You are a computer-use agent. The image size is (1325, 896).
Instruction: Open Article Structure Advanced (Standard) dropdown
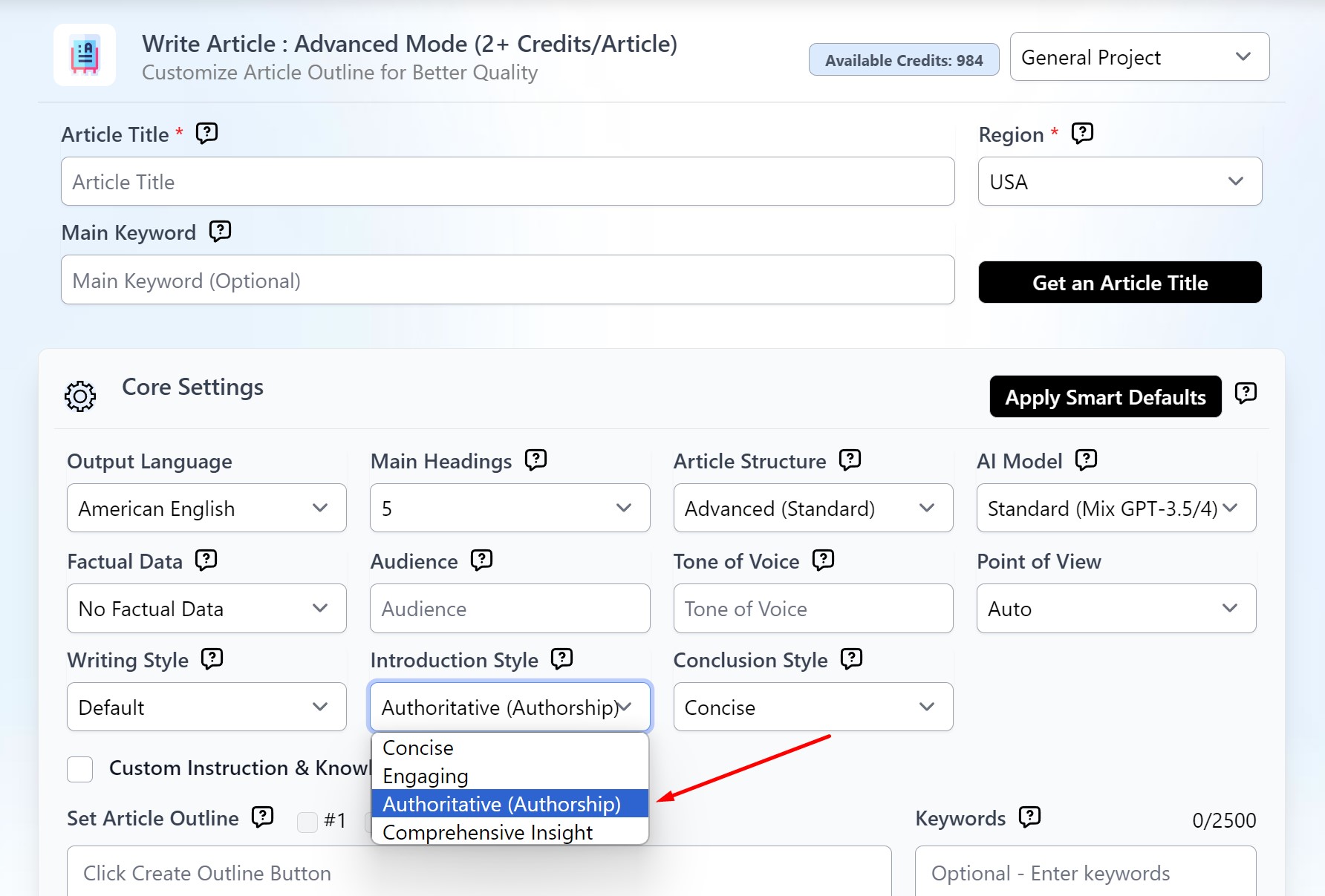click(813, 508)
